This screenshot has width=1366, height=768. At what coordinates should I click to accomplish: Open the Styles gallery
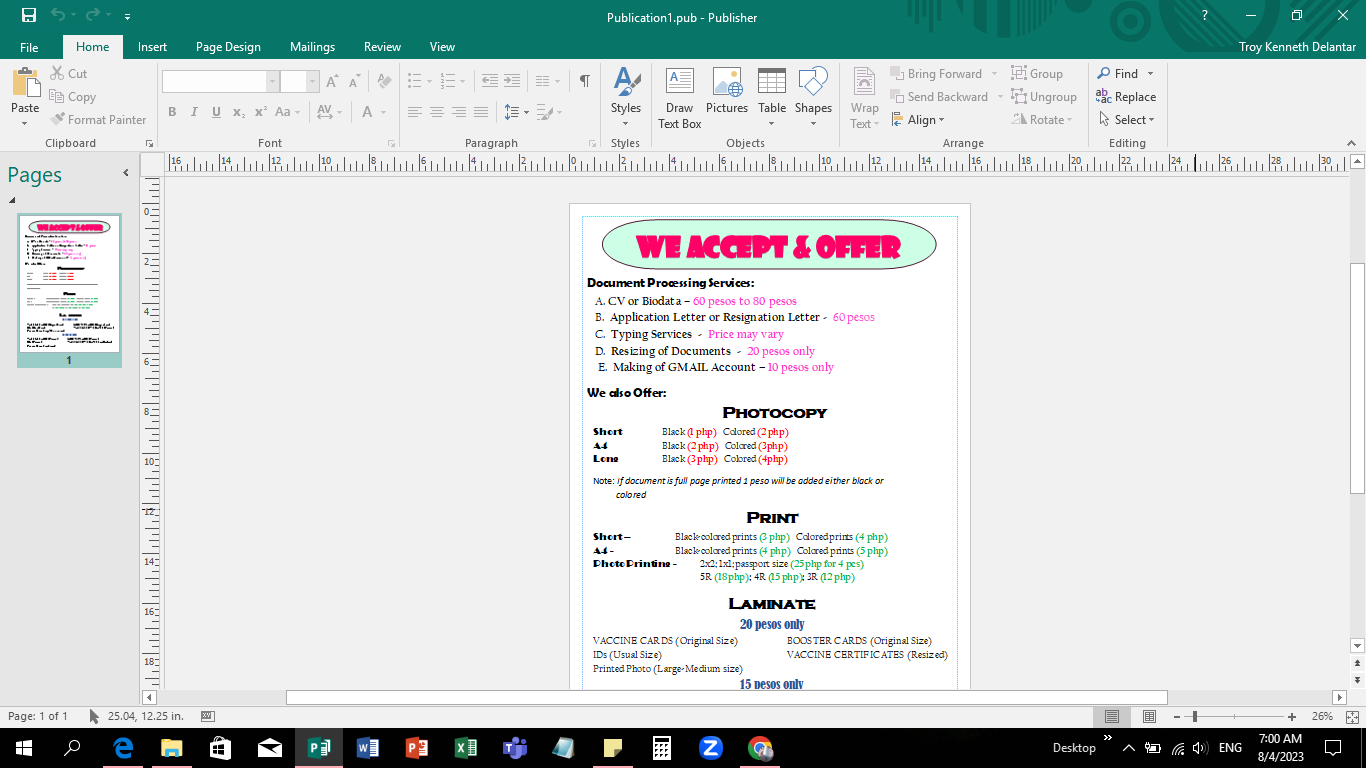(626, 97)
